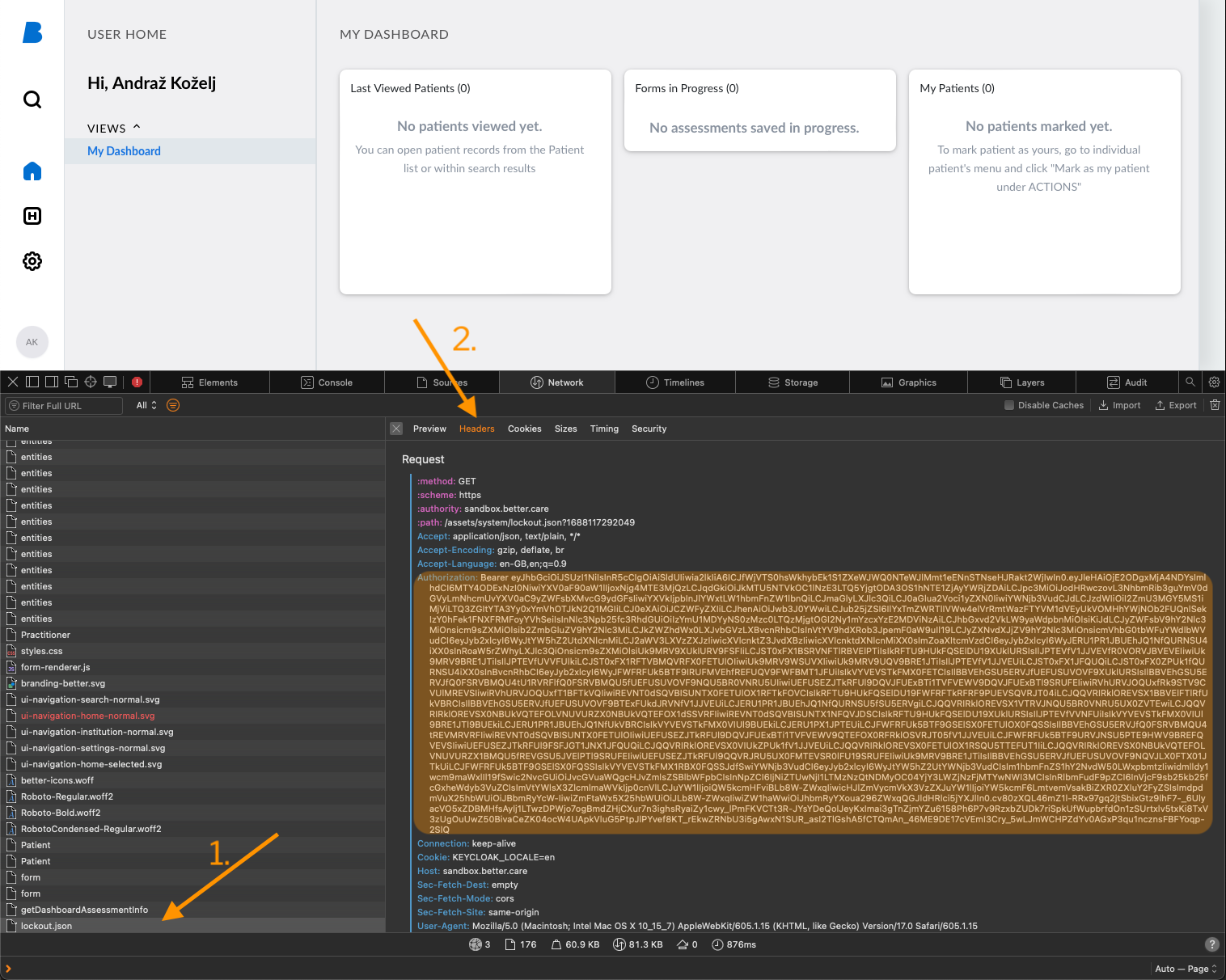The height and width of the screenshot is (980, 1226).
Task: Show the Sizes sub-tab
Action: click(x=566, y=429)
